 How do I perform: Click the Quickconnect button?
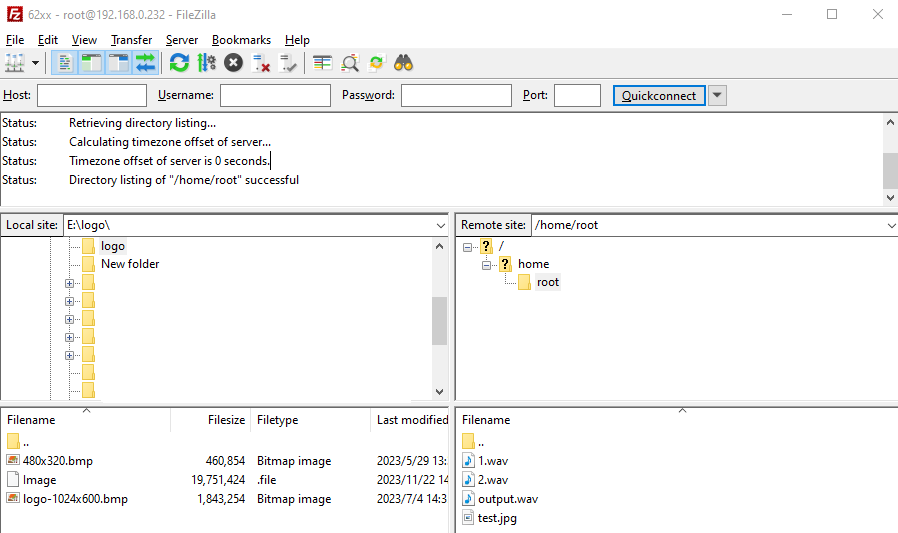tap(659, 96)
